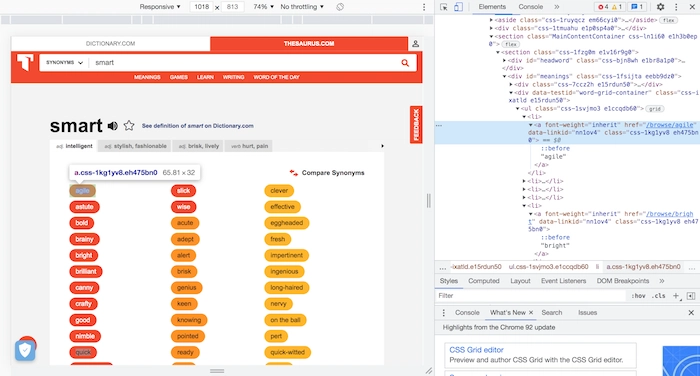Open the No throttling dropdown
The image size is (700, 376).
302,7
